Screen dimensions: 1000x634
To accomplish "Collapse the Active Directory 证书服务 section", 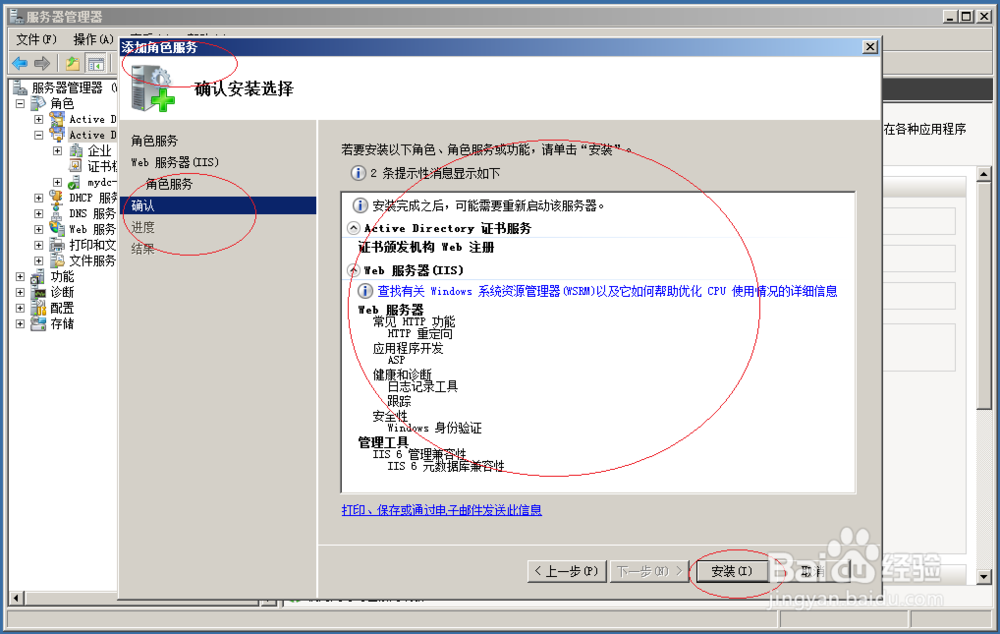I will pos(355,228).
